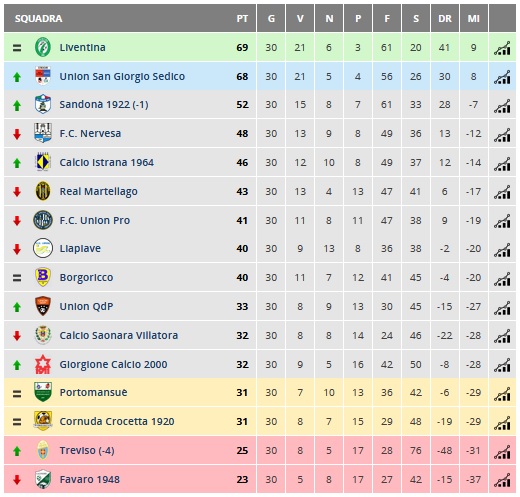Click the Union QdP orange shield logo
The image size is (520, 497).
(x=43, y=306)
